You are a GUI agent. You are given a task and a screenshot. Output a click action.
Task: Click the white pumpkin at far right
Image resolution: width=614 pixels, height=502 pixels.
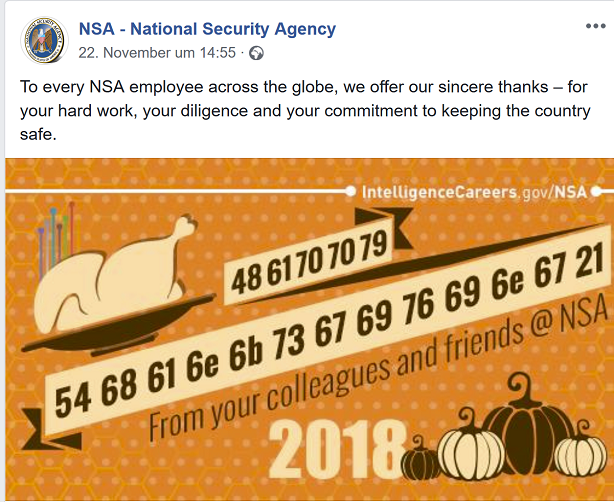pos(582,455)
